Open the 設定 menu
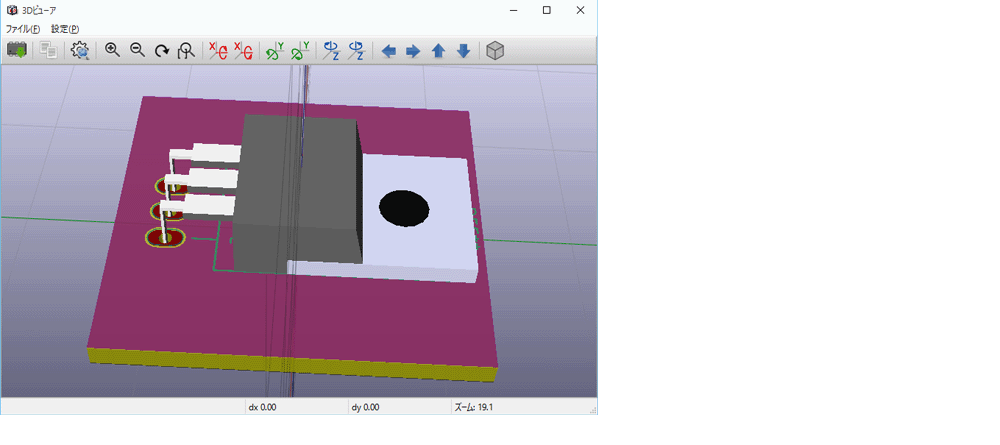The image size is (1000, 445). click(x=65, y=29)
